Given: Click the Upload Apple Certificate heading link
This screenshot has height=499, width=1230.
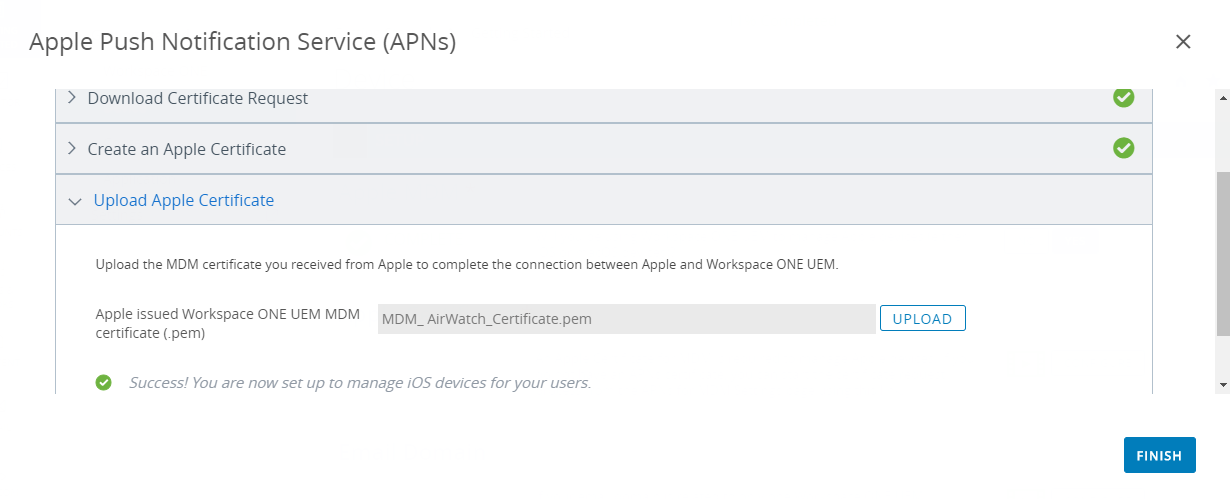Looking at the screenshot, I should [184, 200].
